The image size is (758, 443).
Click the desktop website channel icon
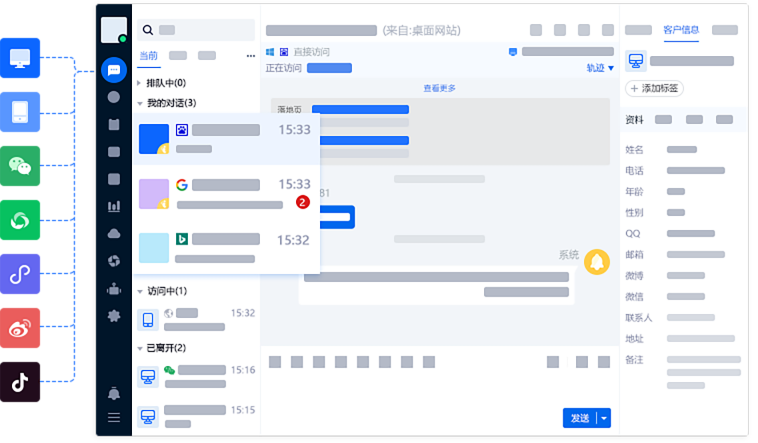tap(20, 58)
